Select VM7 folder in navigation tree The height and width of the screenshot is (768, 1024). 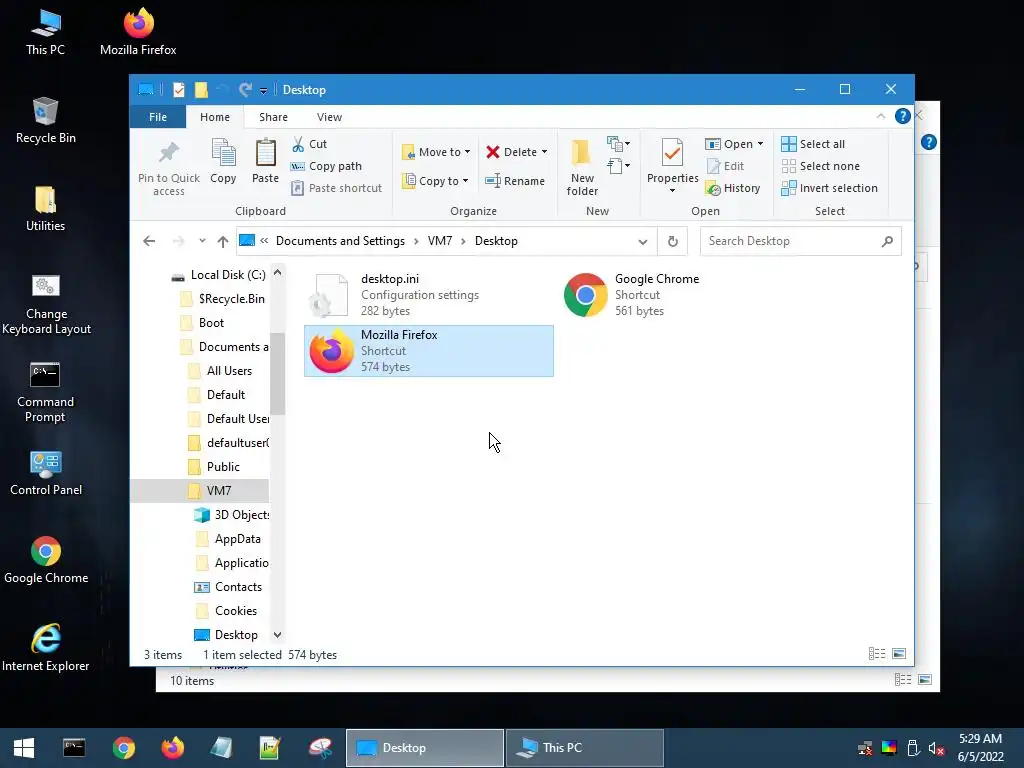click(200, 490)
